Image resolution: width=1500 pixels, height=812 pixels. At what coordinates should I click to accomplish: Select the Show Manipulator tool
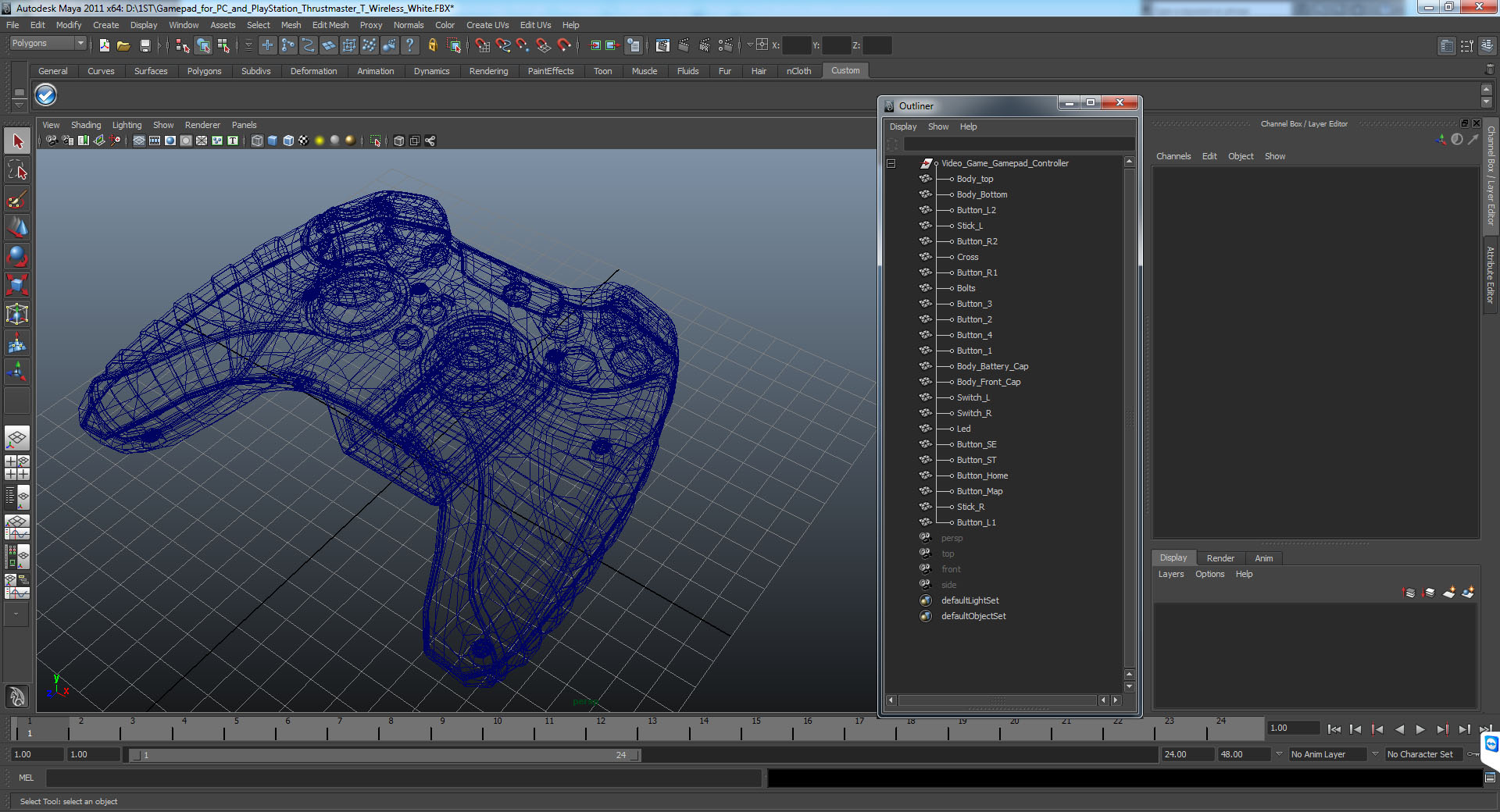pyautogui.click(x=17, y=372)
